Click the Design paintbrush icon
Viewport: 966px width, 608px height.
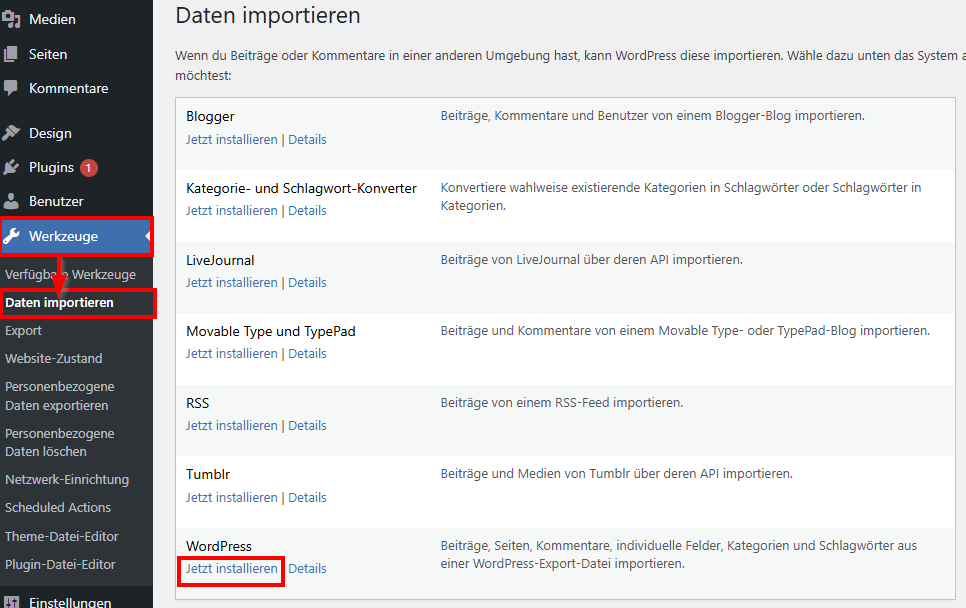11,133
